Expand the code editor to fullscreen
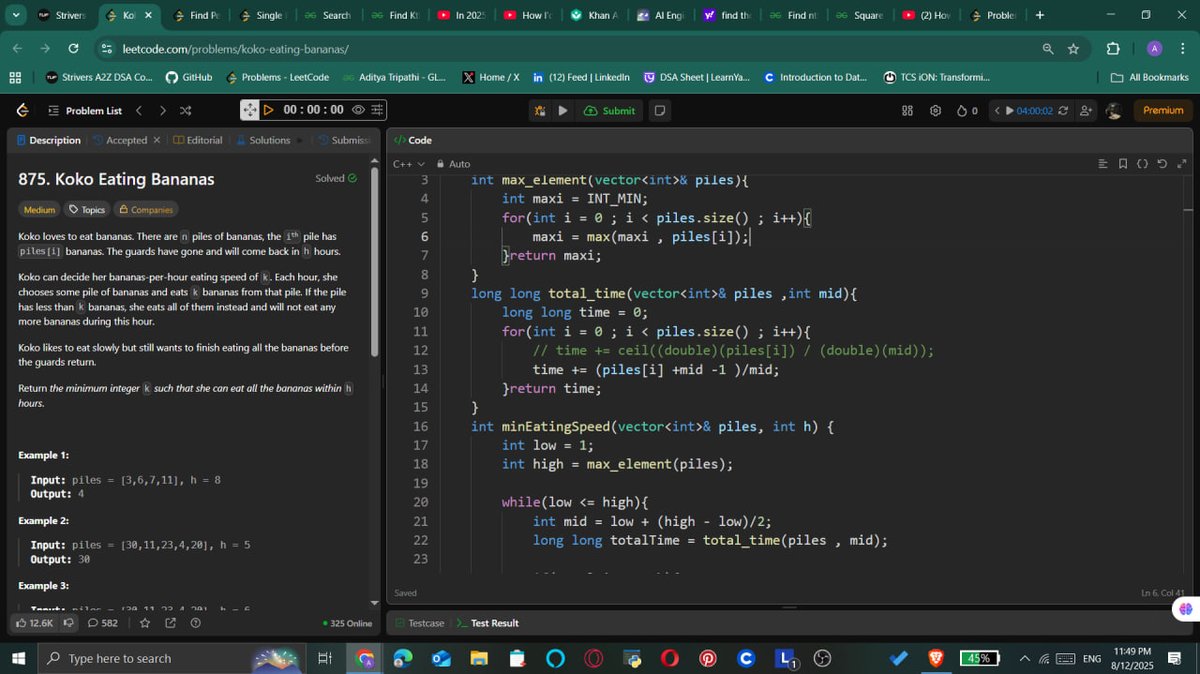1200x674 pixels. coord(1182,164)
